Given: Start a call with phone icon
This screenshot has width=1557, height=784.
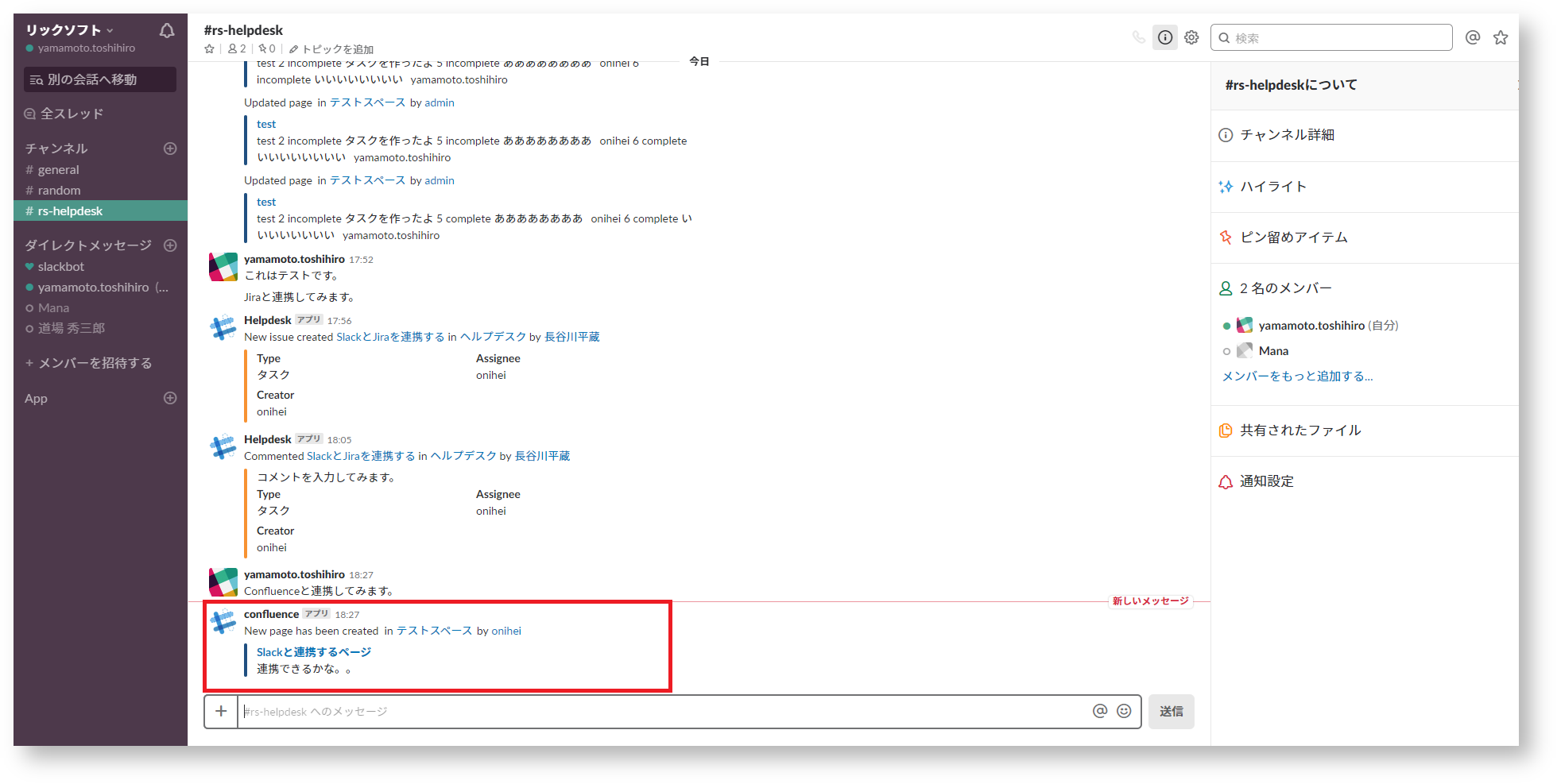Looking at the screenshot, I should pyautogui.click(x=1139, y=37).
